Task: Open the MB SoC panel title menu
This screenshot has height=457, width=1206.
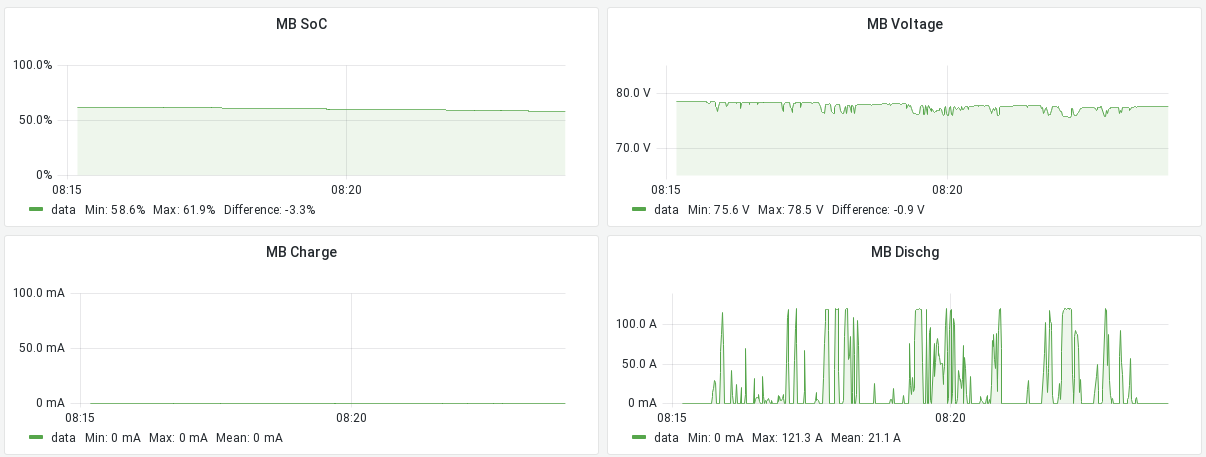Action: click(x=301, y=24)
